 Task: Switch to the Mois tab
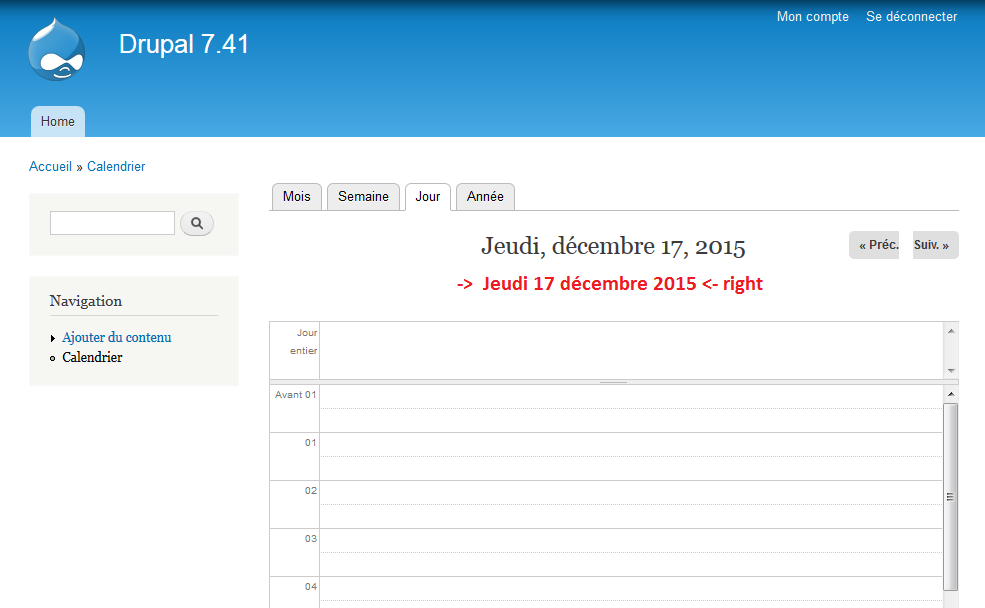[x=297, y=197]
